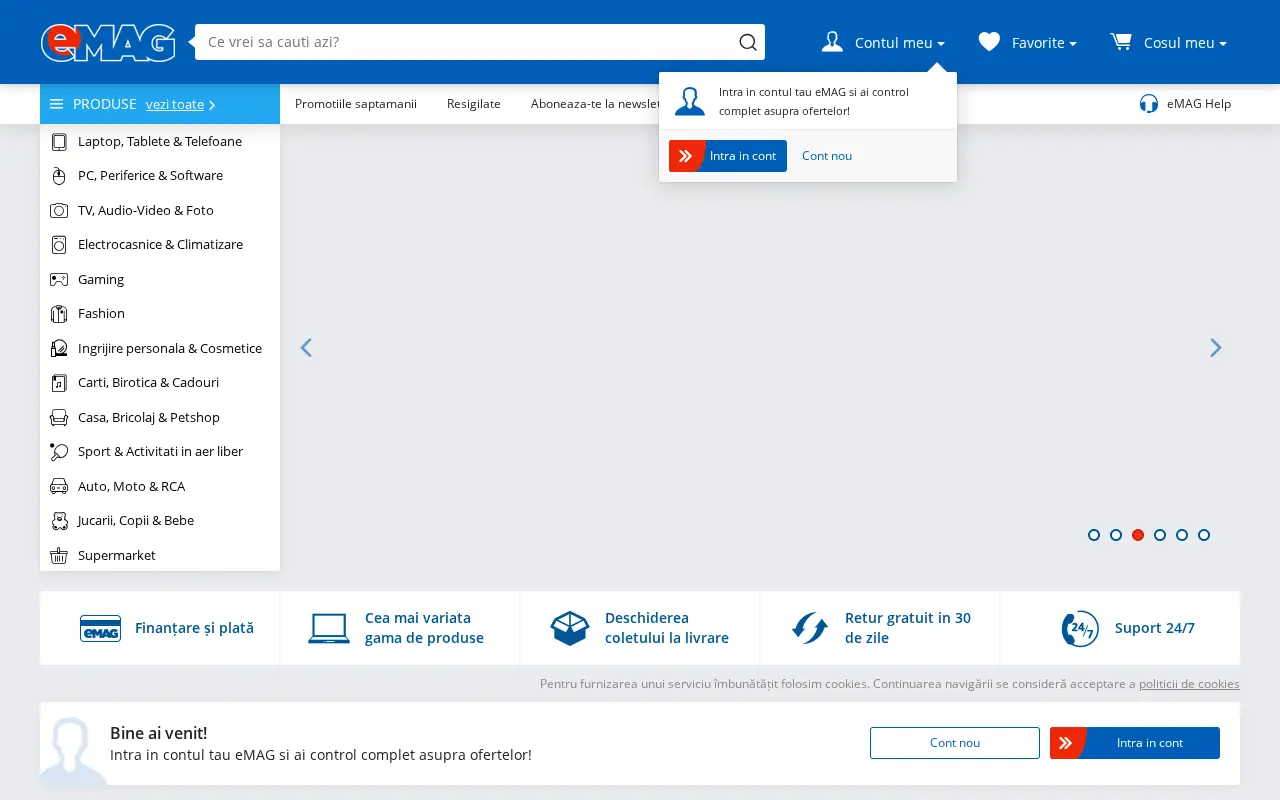
Task: Click the user account silhouette icon in header
Action: coord(832,42)
